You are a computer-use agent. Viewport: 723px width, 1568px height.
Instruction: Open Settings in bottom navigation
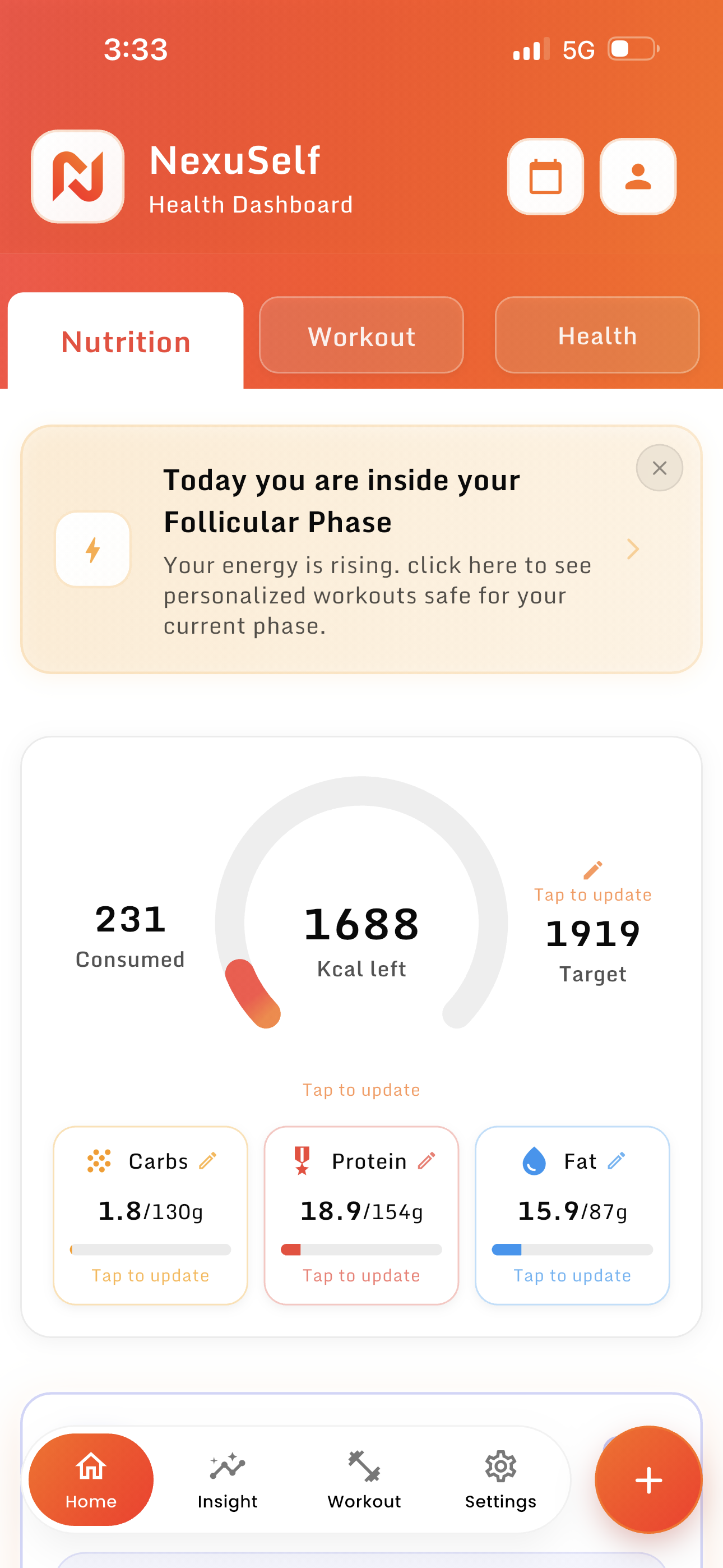tap(500, 1479)
